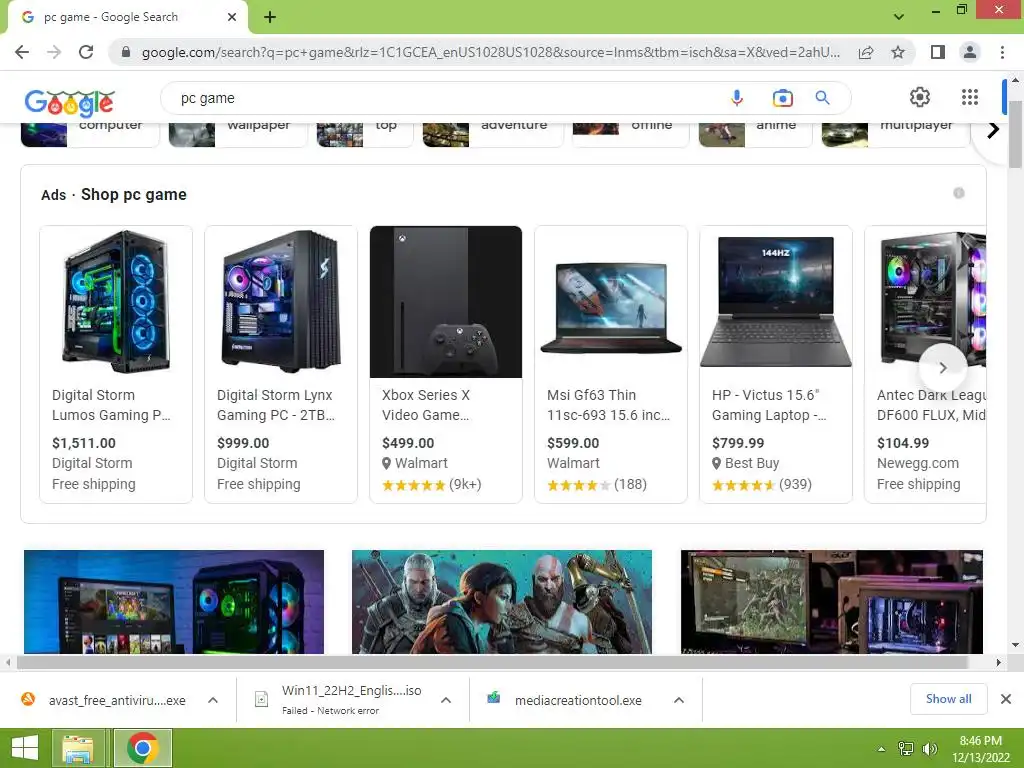Search by voice microphone icon
The image size is (1024, 768).
(x=737, y=98)
